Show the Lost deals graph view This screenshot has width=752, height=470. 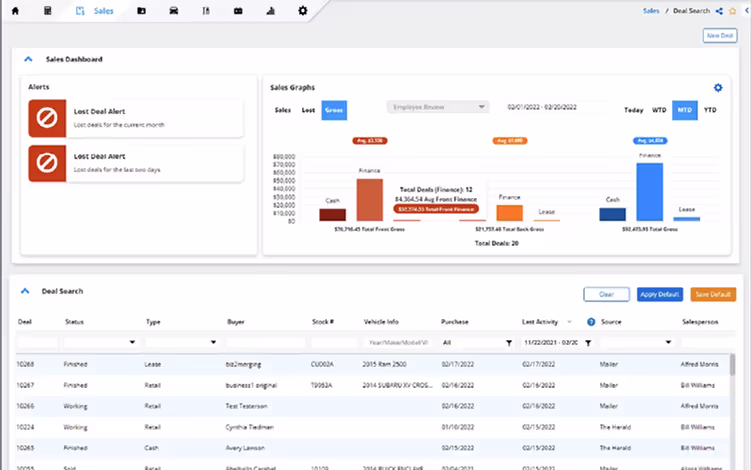point(308,110)
